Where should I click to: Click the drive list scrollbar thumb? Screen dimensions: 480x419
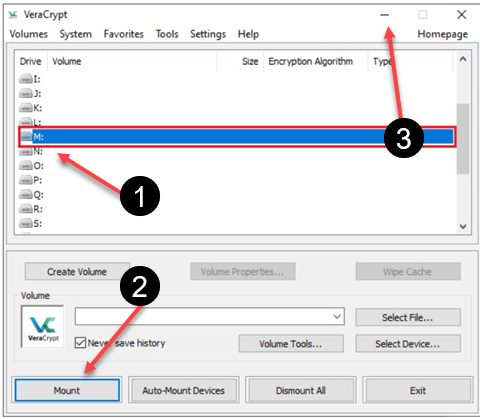pyautogui.click(x=463, y=139)
